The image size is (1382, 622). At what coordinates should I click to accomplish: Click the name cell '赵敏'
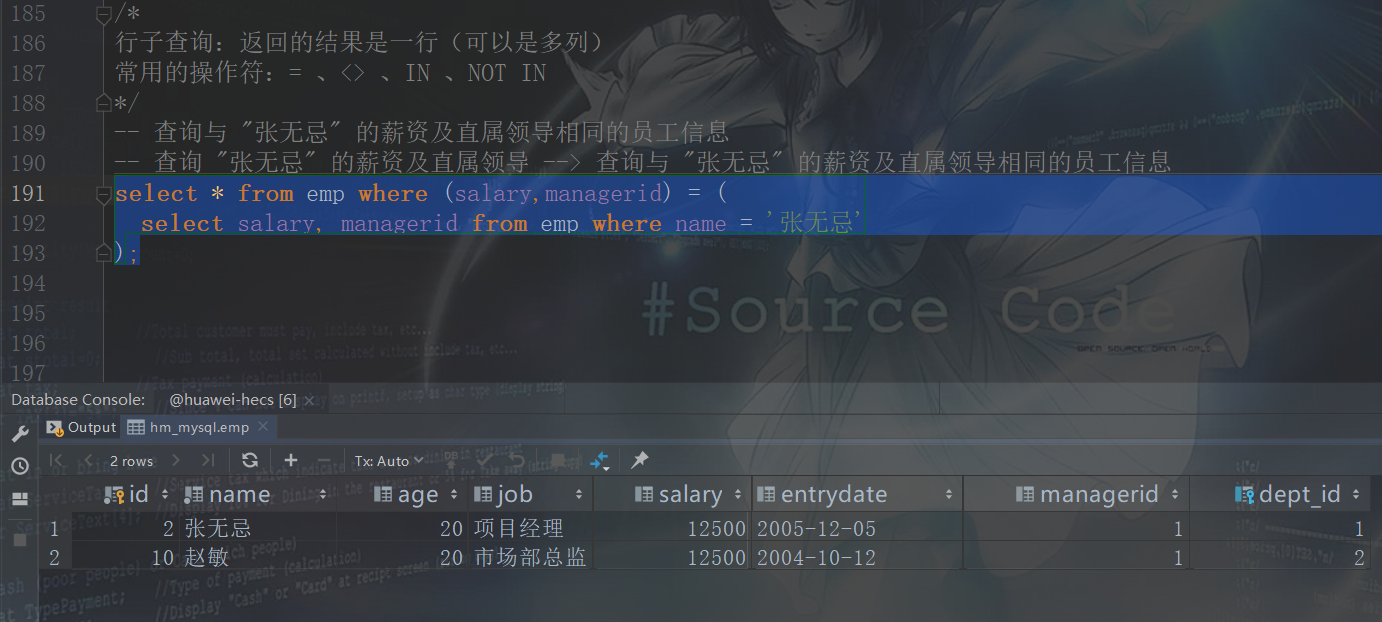pyautogui.click(x=206, y=558)
